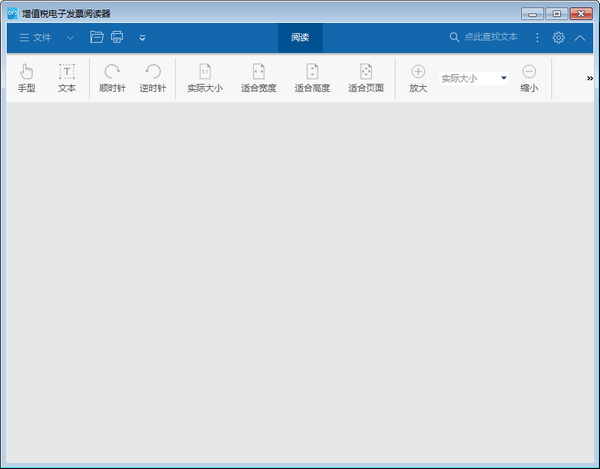Set view to 实际大小 actual size

click(205, 78)
